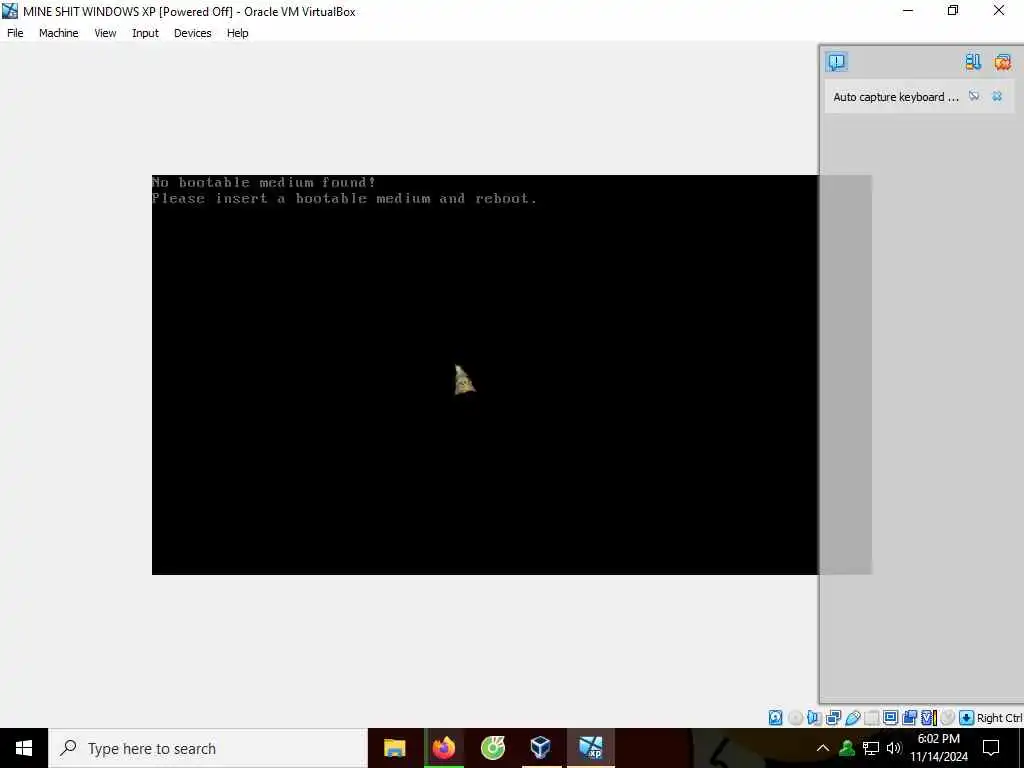Click the delete all notifications icon

tap(1002, 62)
